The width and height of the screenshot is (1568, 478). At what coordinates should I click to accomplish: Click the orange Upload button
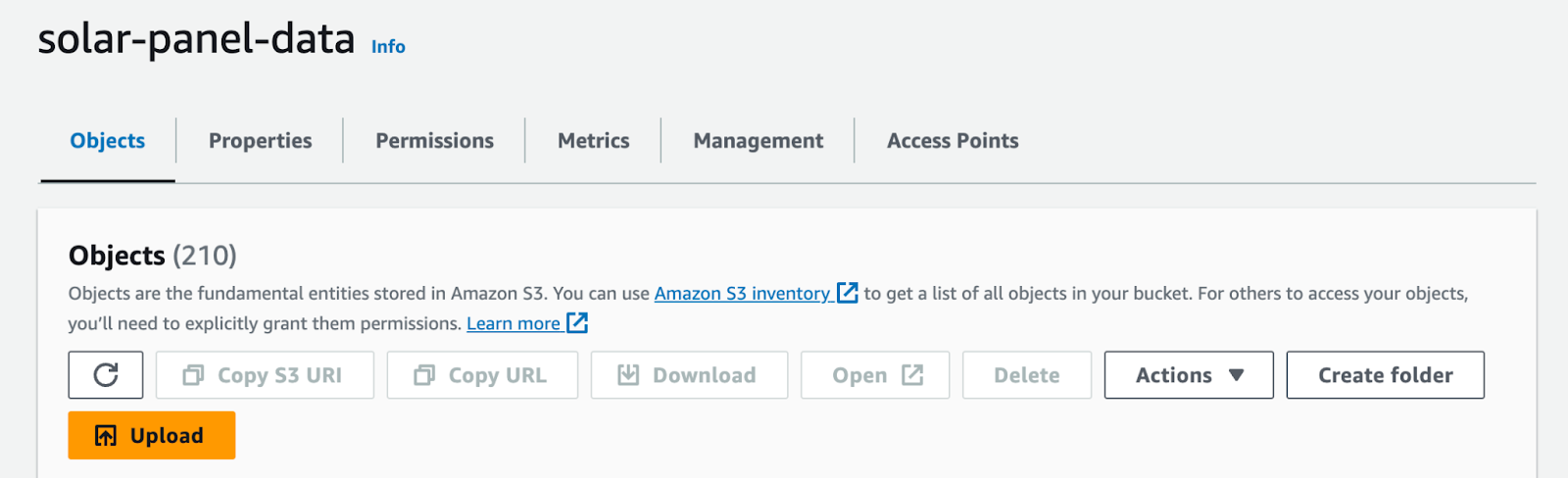(x=152, y=436)
